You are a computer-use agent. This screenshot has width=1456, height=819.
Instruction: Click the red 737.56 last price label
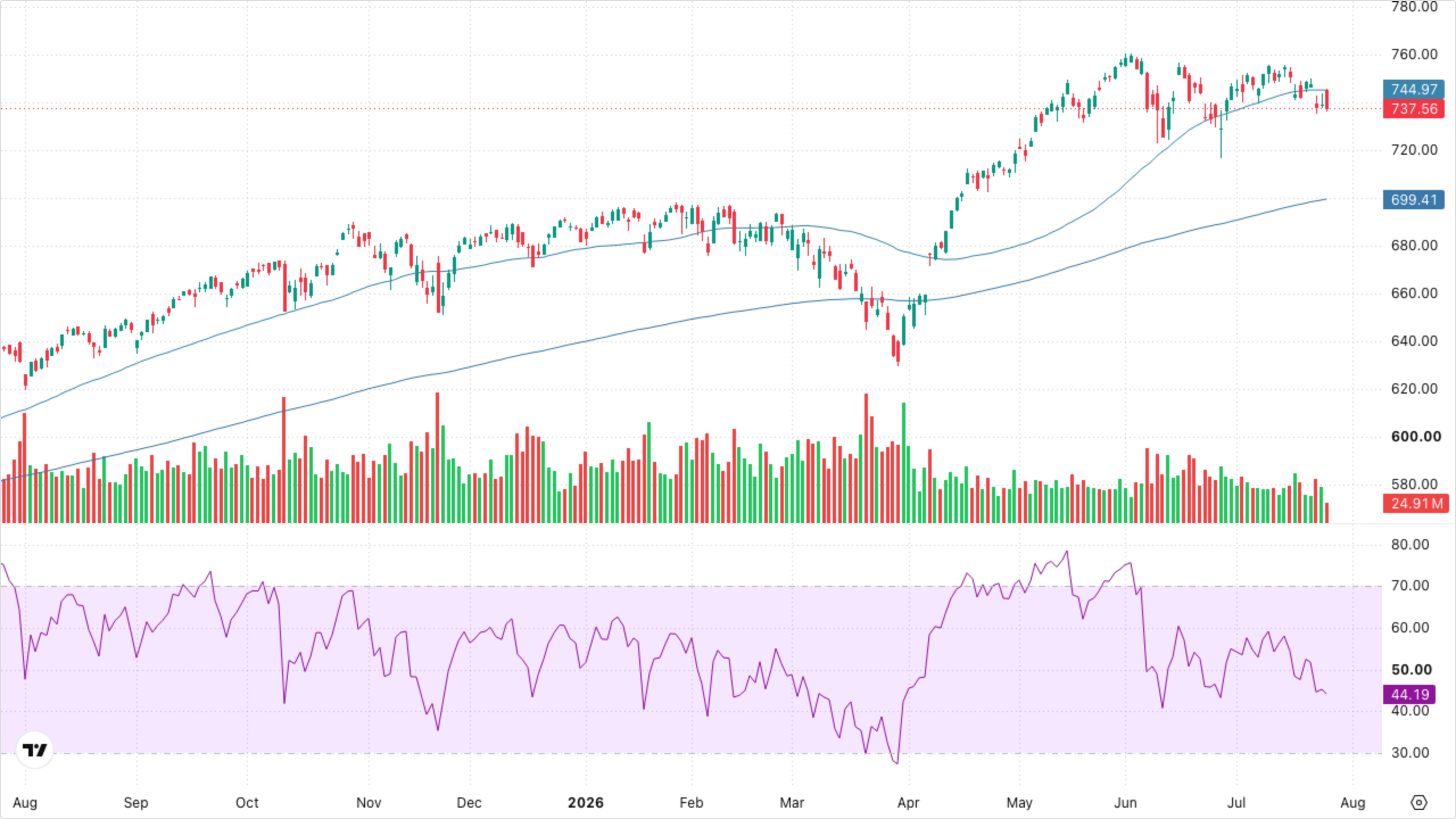pos(1414,109)
